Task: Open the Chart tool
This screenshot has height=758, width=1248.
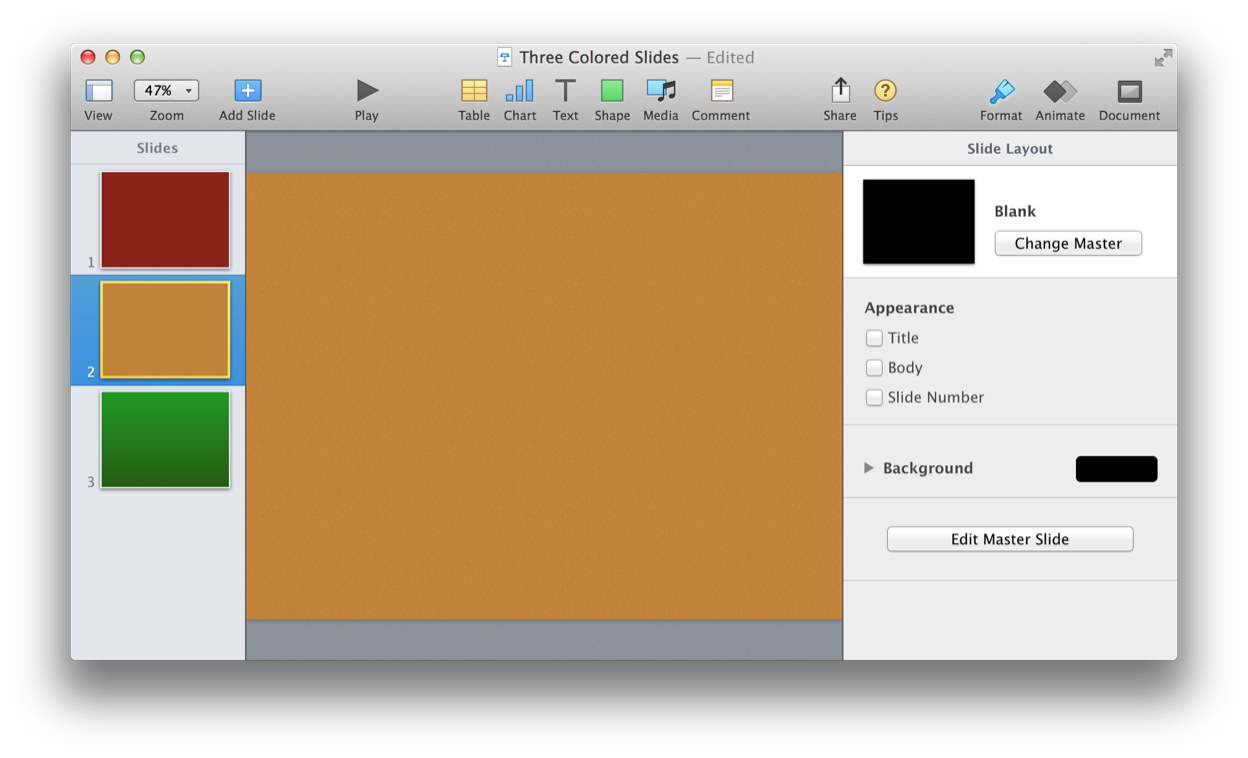Action: pos(519,91)
